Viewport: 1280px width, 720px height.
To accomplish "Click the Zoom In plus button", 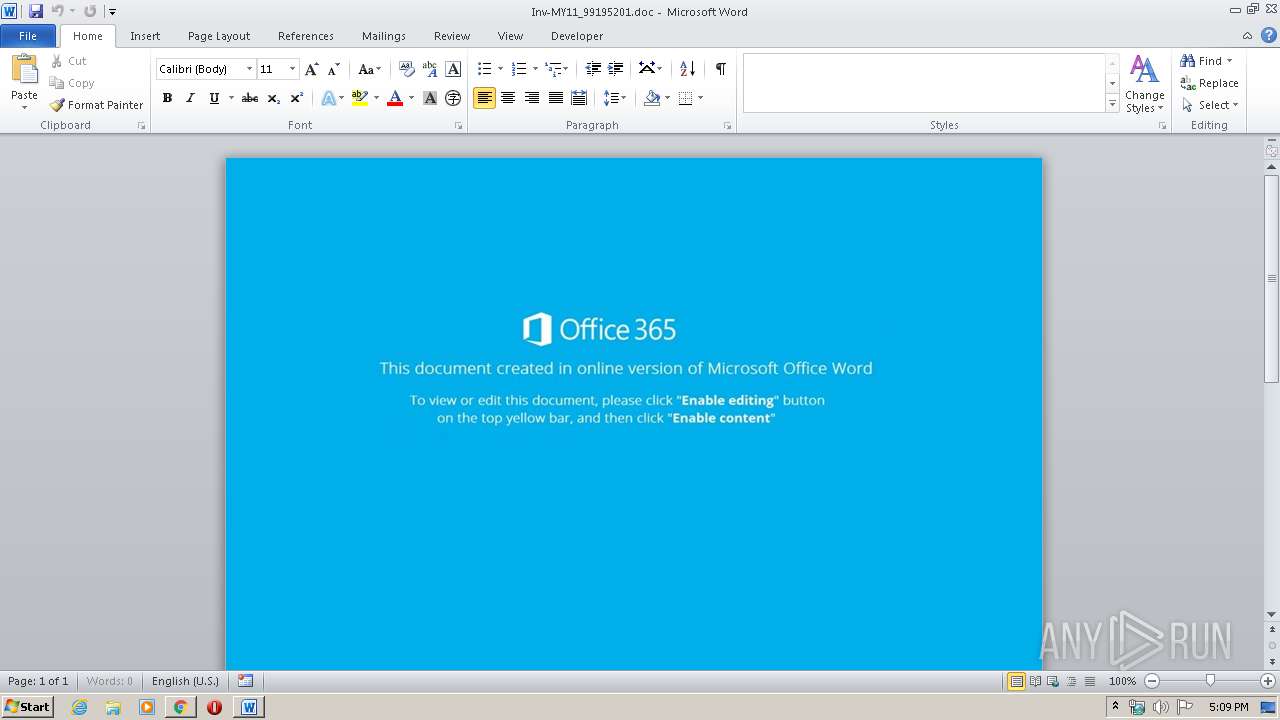I will coord(1268,681).
